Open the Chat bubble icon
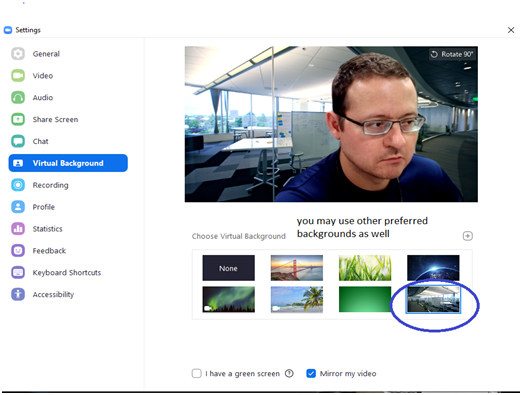Image resolution: width=522 pixels, height=395 pixels. pyautogui.click(x=18, y=141)
